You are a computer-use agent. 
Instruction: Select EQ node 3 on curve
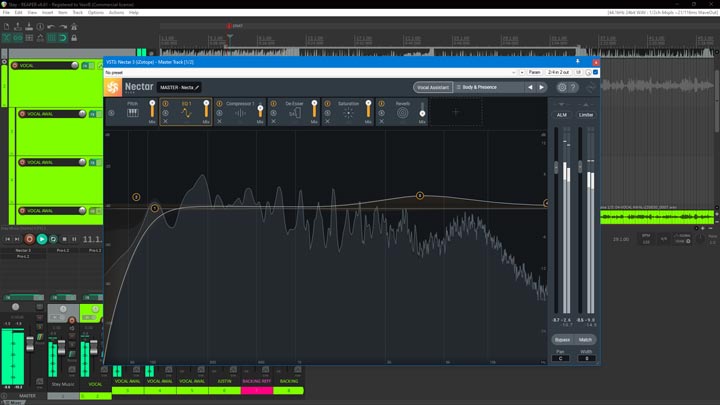click(x=420, y=196)
